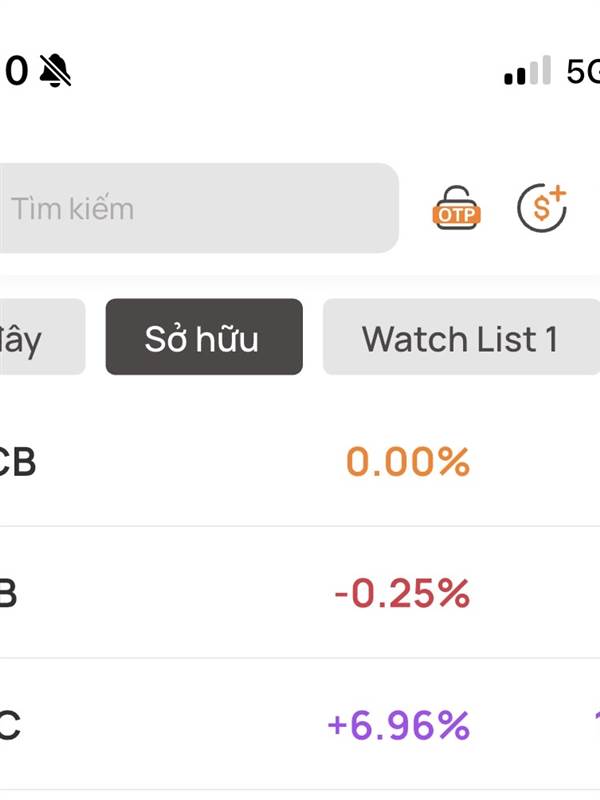
Task: Open the dollar-plus deposit icon
Action: 542,208
